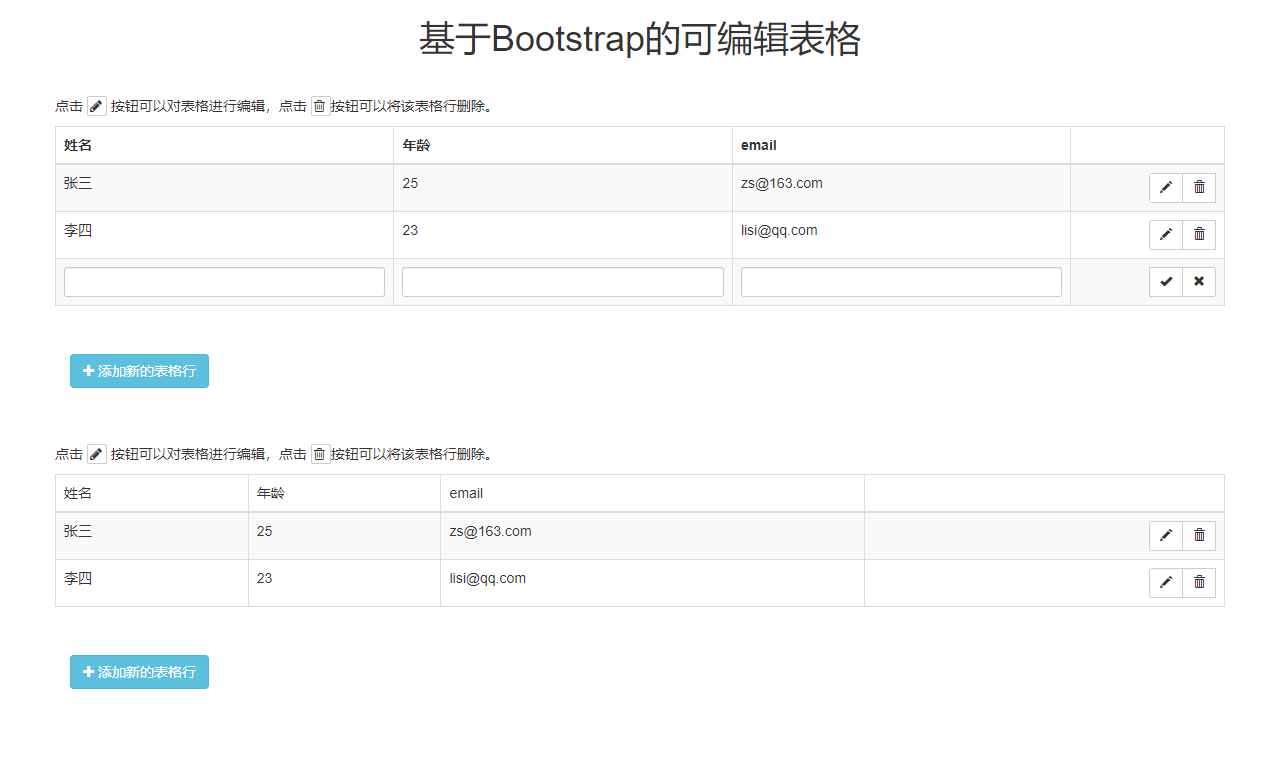Click the name 张三 in the second table
Image resolution: width=1269 pixels, height=764 pixels.
pos(78,531)
